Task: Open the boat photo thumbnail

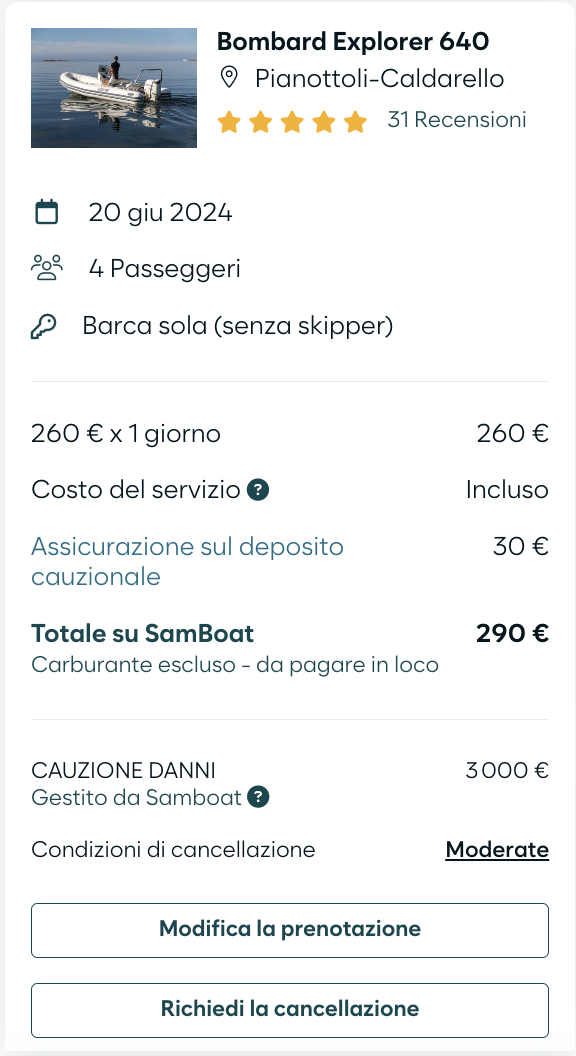Action: point(114,88)
